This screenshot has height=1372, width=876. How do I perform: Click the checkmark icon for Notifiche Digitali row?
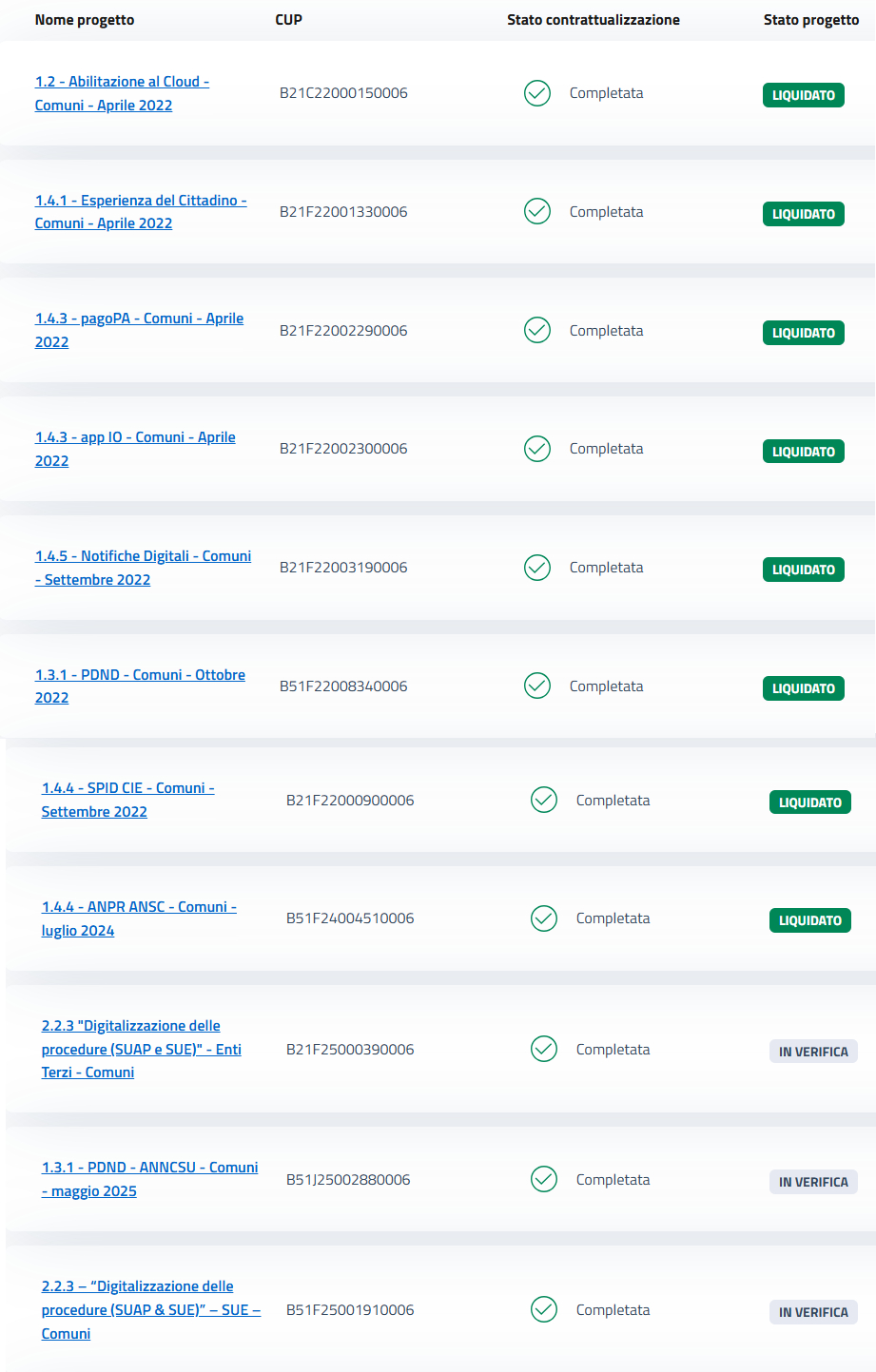537,568
